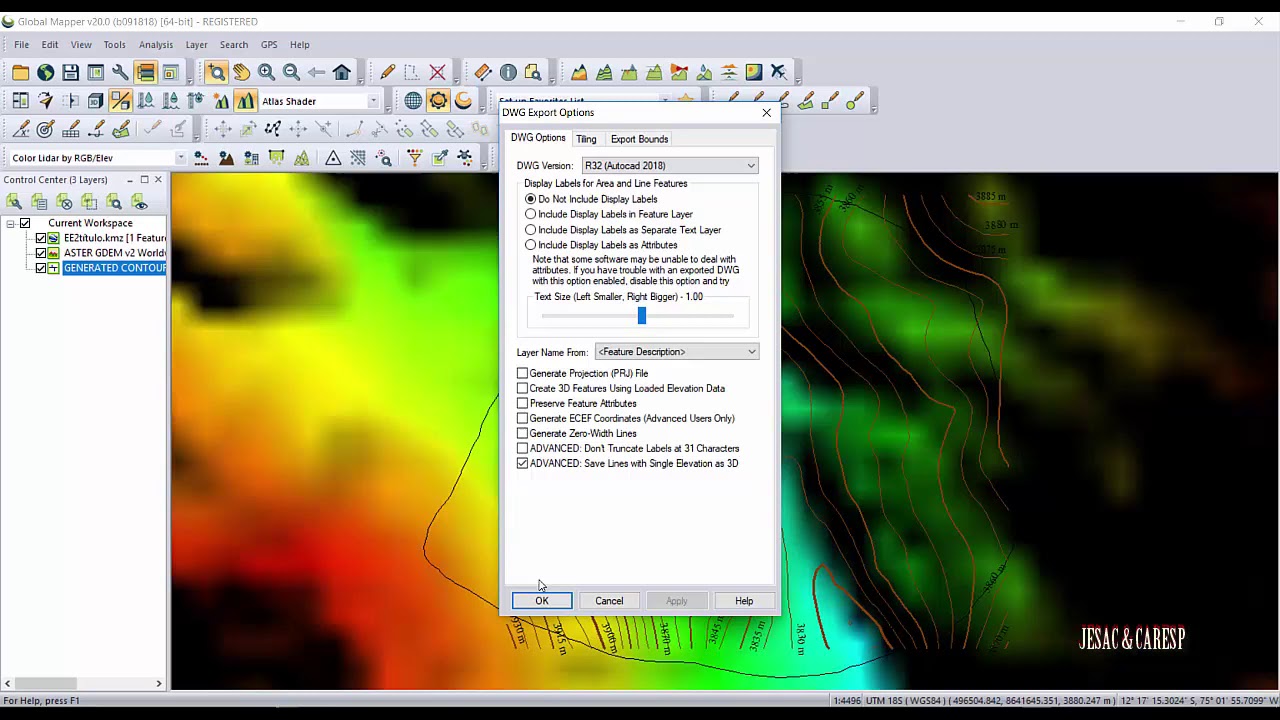Open the DWG Version dropdown
Screen dimensions: 1280x720
pyautogui.click(x=670, y=166)
